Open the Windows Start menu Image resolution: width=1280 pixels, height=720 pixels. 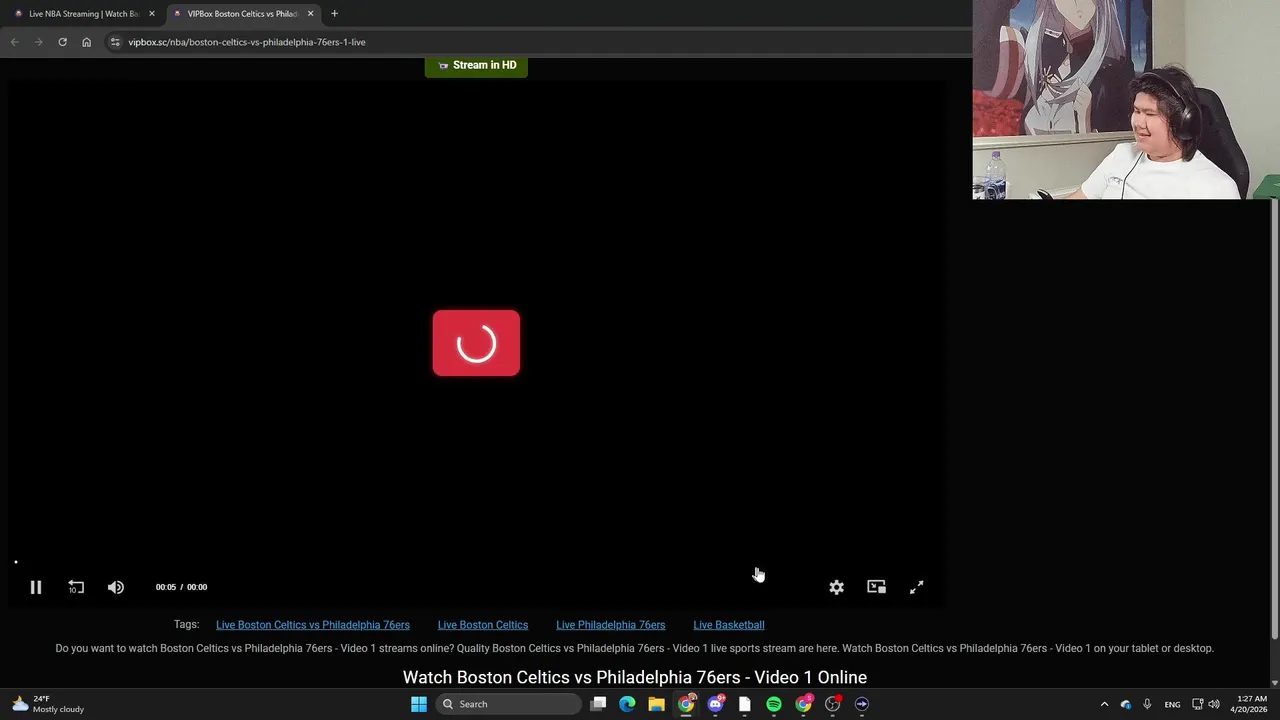tap(419, 704)
